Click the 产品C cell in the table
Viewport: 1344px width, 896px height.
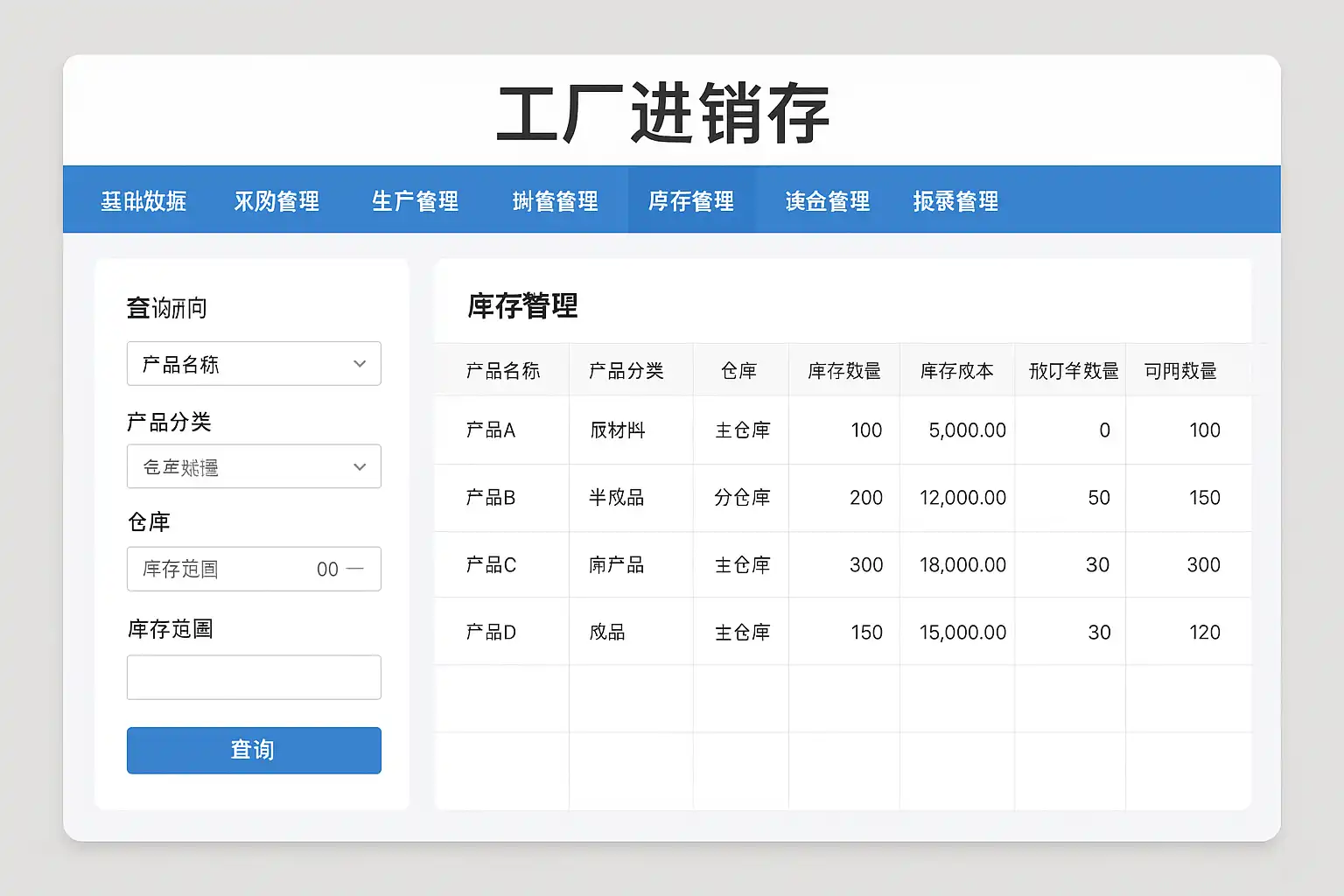click(491, 565)
